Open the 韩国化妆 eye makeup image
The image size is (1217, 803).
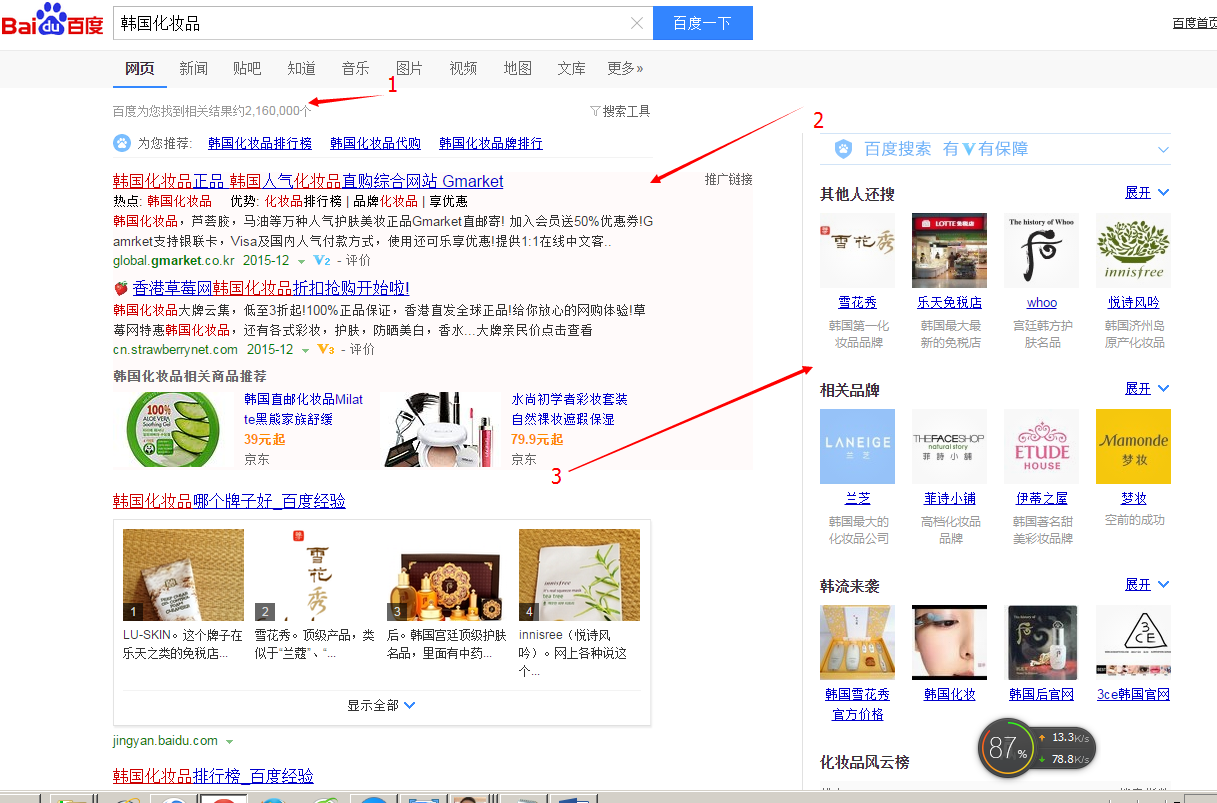point(949,642)
